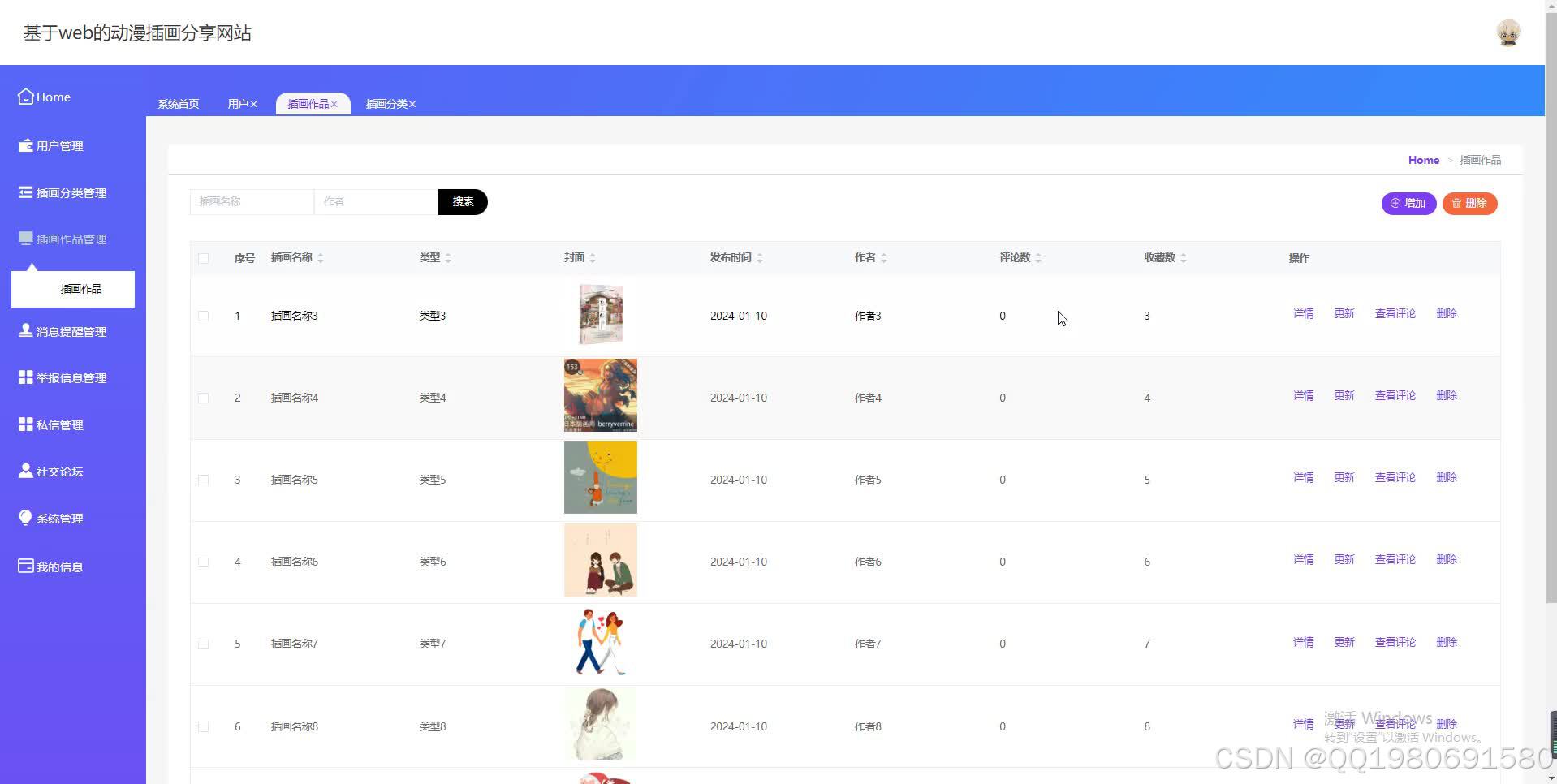
Task: Open 详情 for 插画名称7
Action: [1303, 642]
